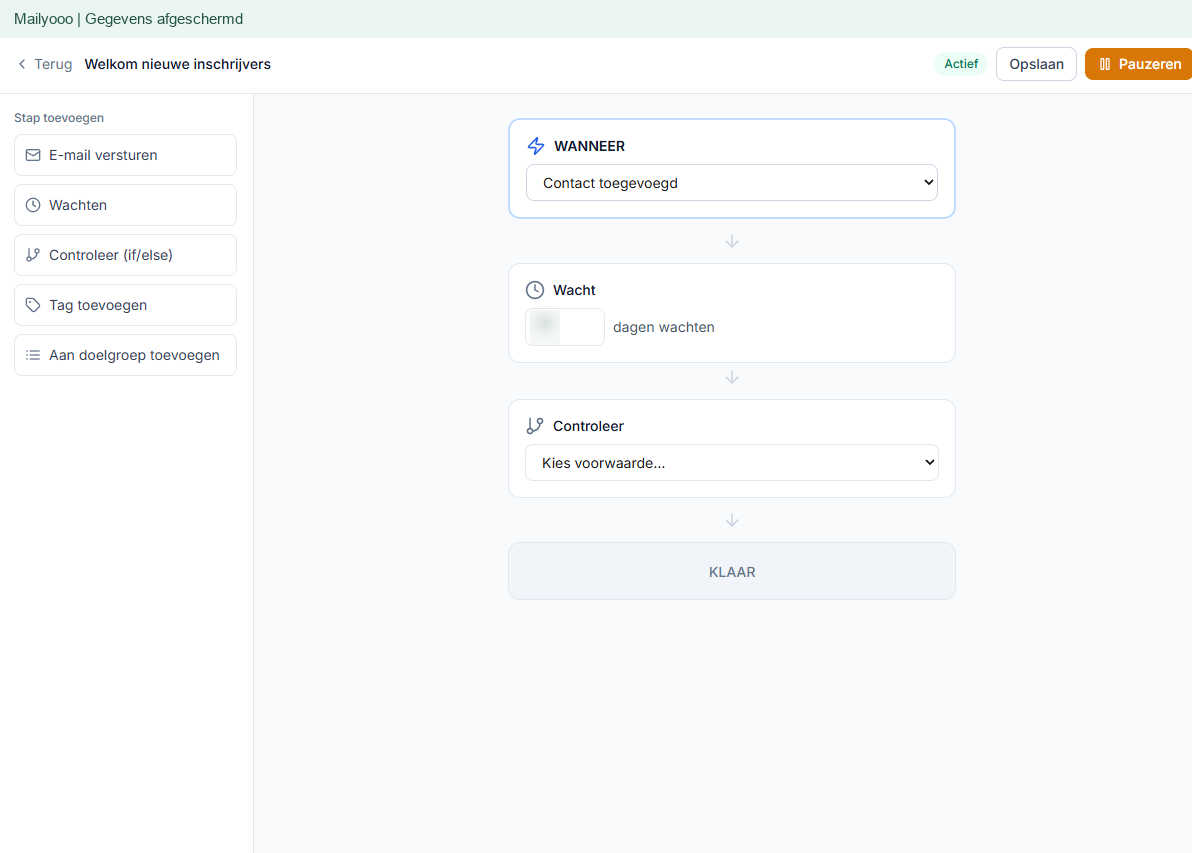Click the back chevron next to Terug
This screenshot has width=1192, height=853.
click(22, 64)
